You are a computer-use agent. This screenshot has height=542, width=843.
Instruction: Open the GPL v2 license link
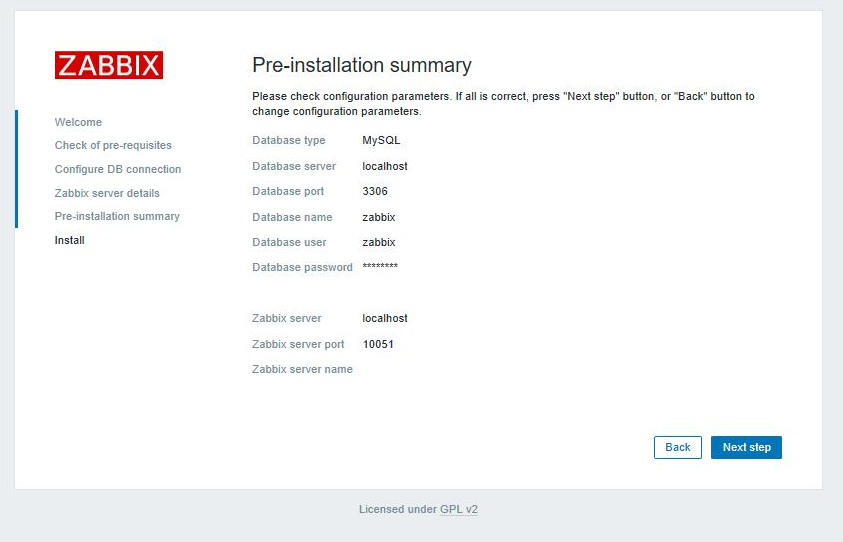[x=459, y=509]
